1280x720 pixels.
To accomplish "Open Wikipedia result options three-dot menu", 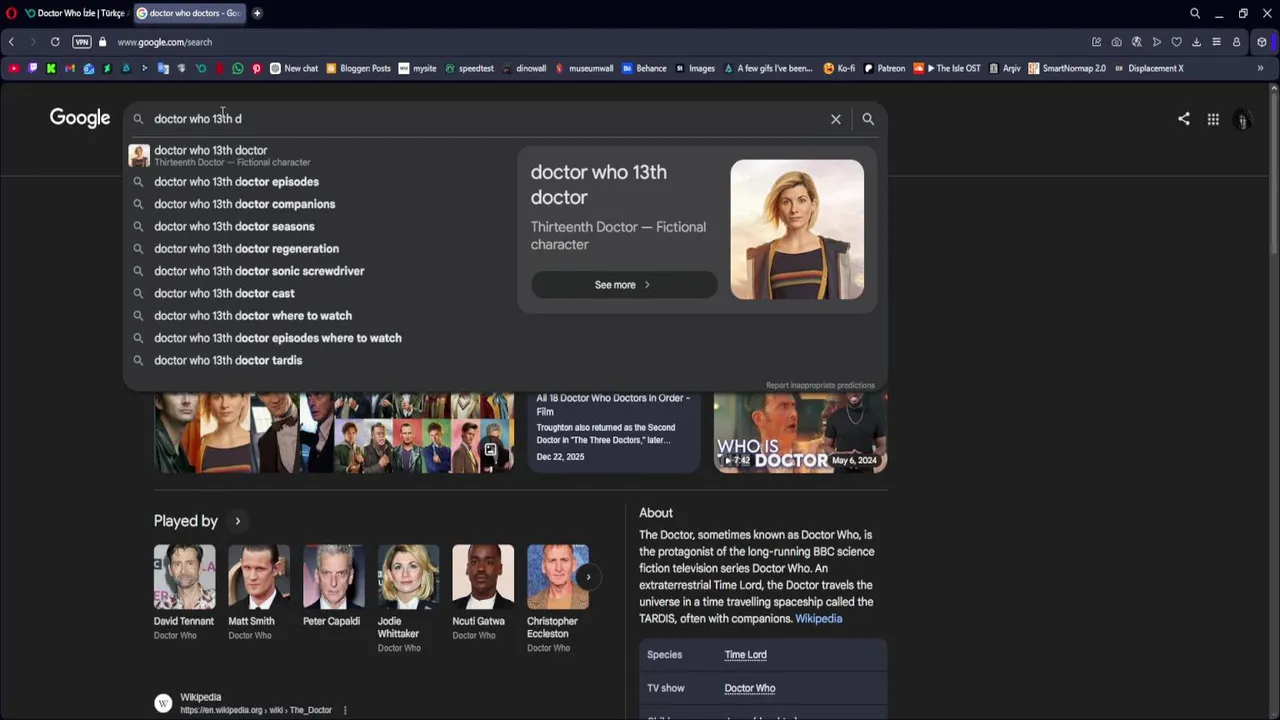I will pyautogui.click(x=345, y=710).
